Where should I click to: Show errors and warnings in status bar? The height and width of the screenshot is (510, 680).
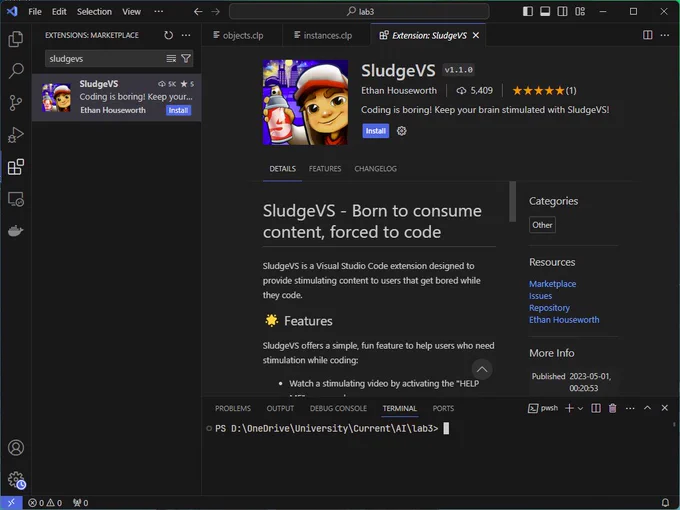45,503
